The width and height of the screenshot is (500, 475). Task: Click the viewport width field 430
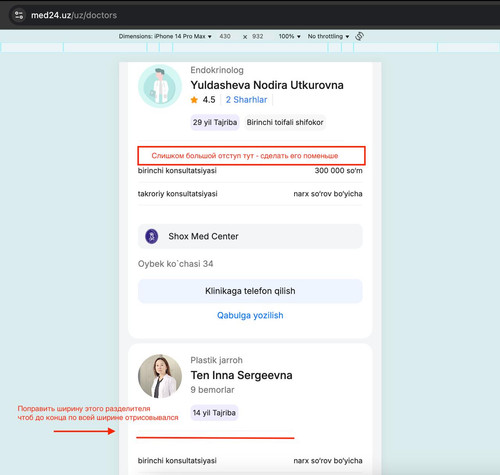(x=225, y=36)
